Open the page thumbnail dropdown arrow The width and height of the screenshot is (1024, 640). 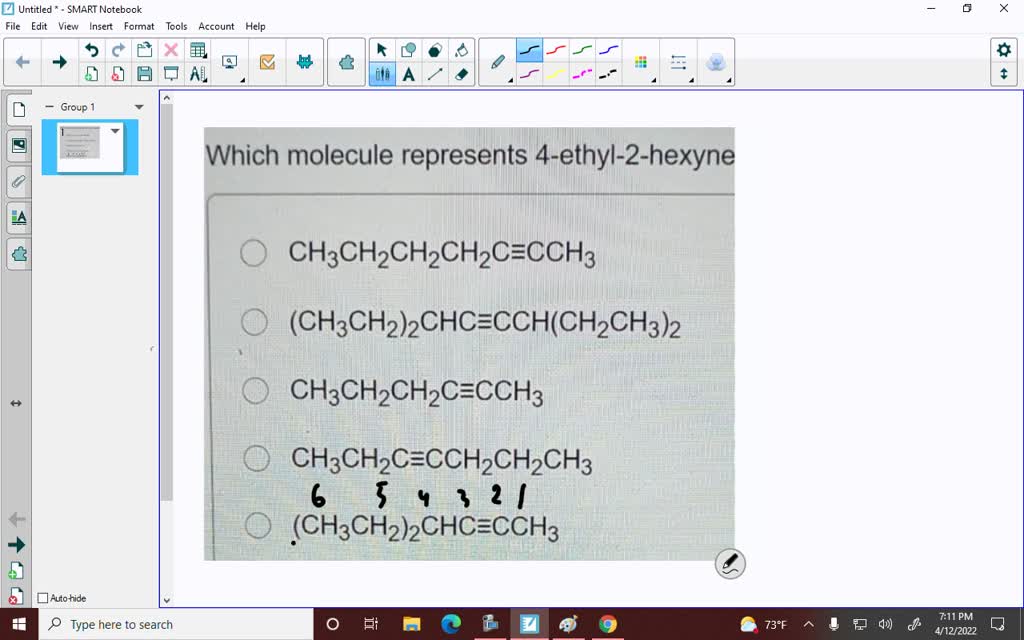[x=115, y=131]
